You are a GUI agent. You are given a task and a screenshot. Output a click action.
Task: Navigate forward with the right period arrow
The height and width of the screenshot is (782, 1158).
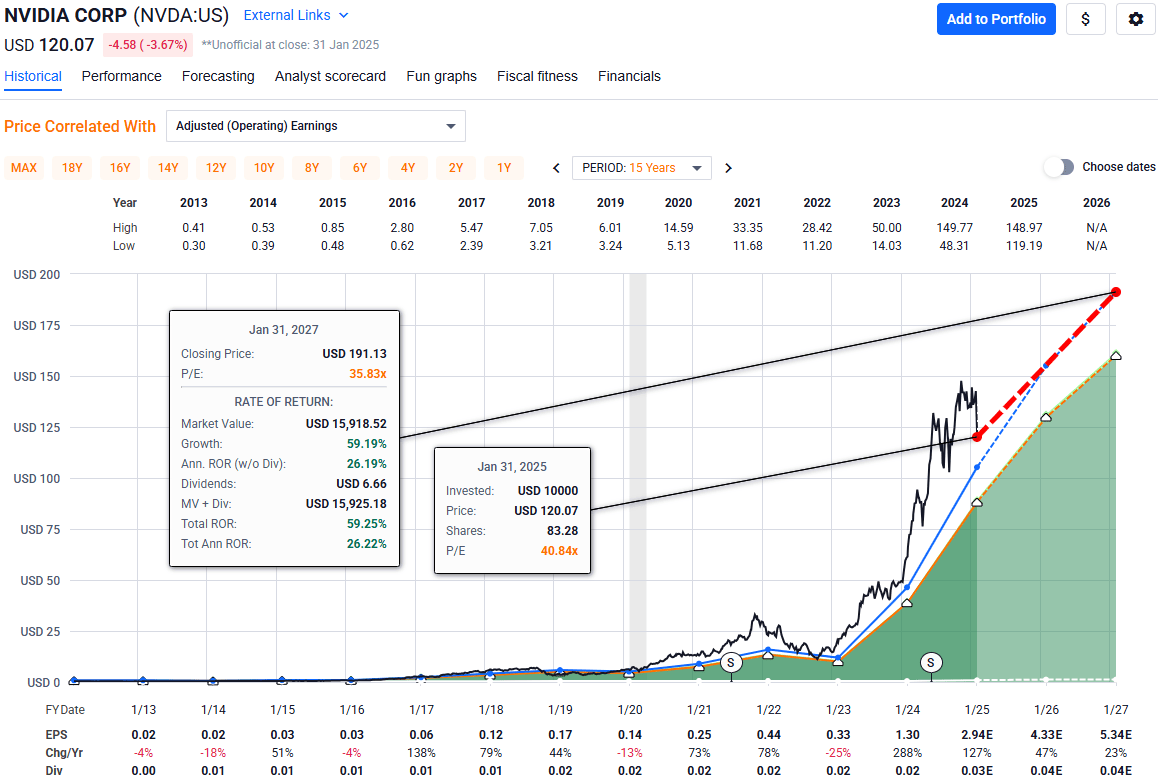[728, 167]
